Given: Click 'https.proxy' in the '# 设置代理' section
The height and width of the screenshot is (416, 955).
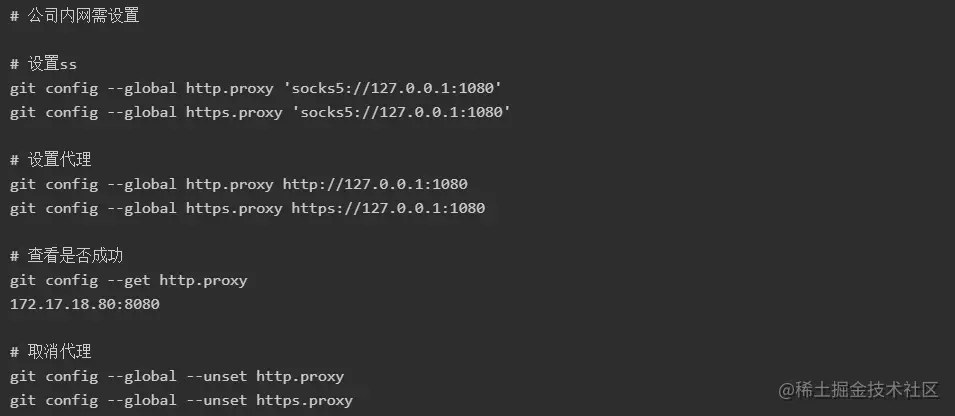Looking at the screenshot, I should tap(234, 208).
